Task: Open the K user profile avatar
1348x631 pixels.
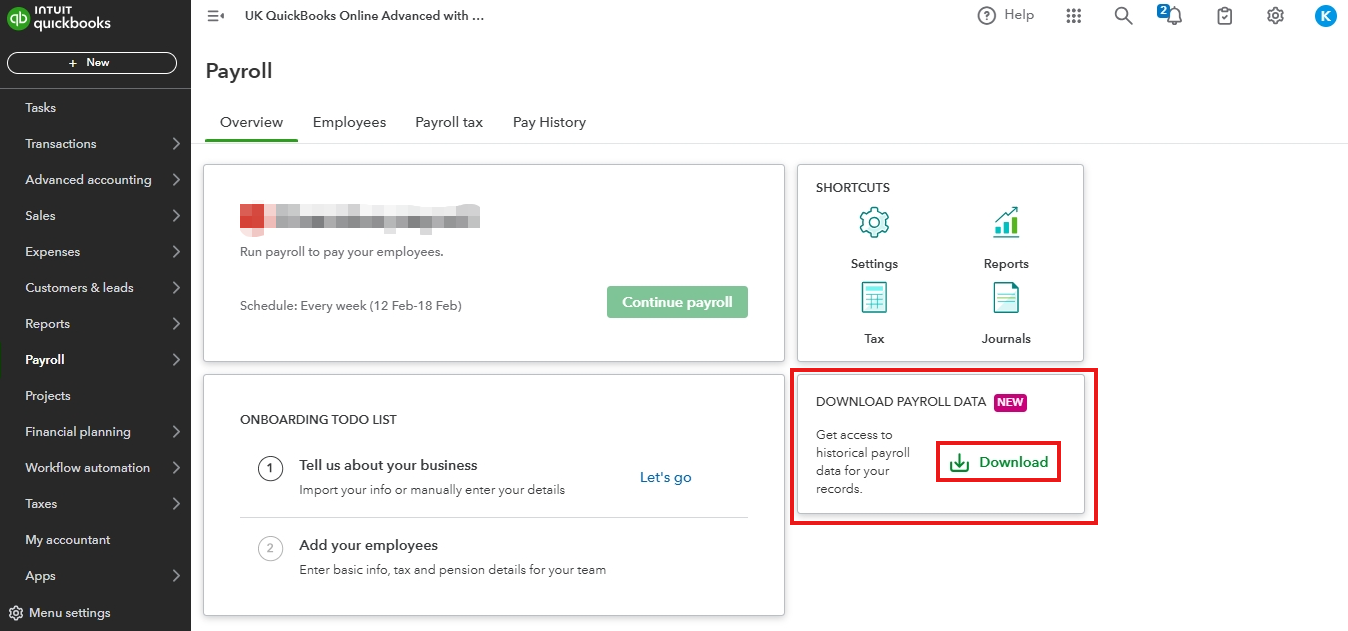Action: click(1325, 16)
